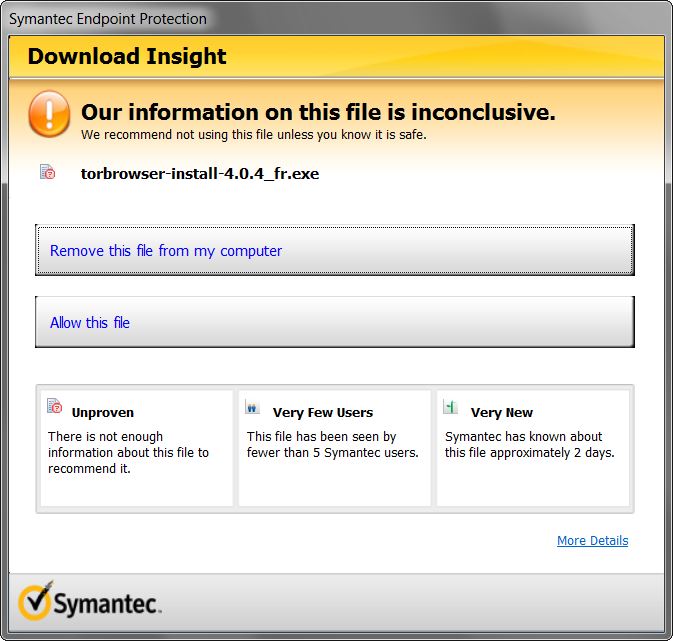
Task: Open the More Details link
Action: click(x=592, y=541)
